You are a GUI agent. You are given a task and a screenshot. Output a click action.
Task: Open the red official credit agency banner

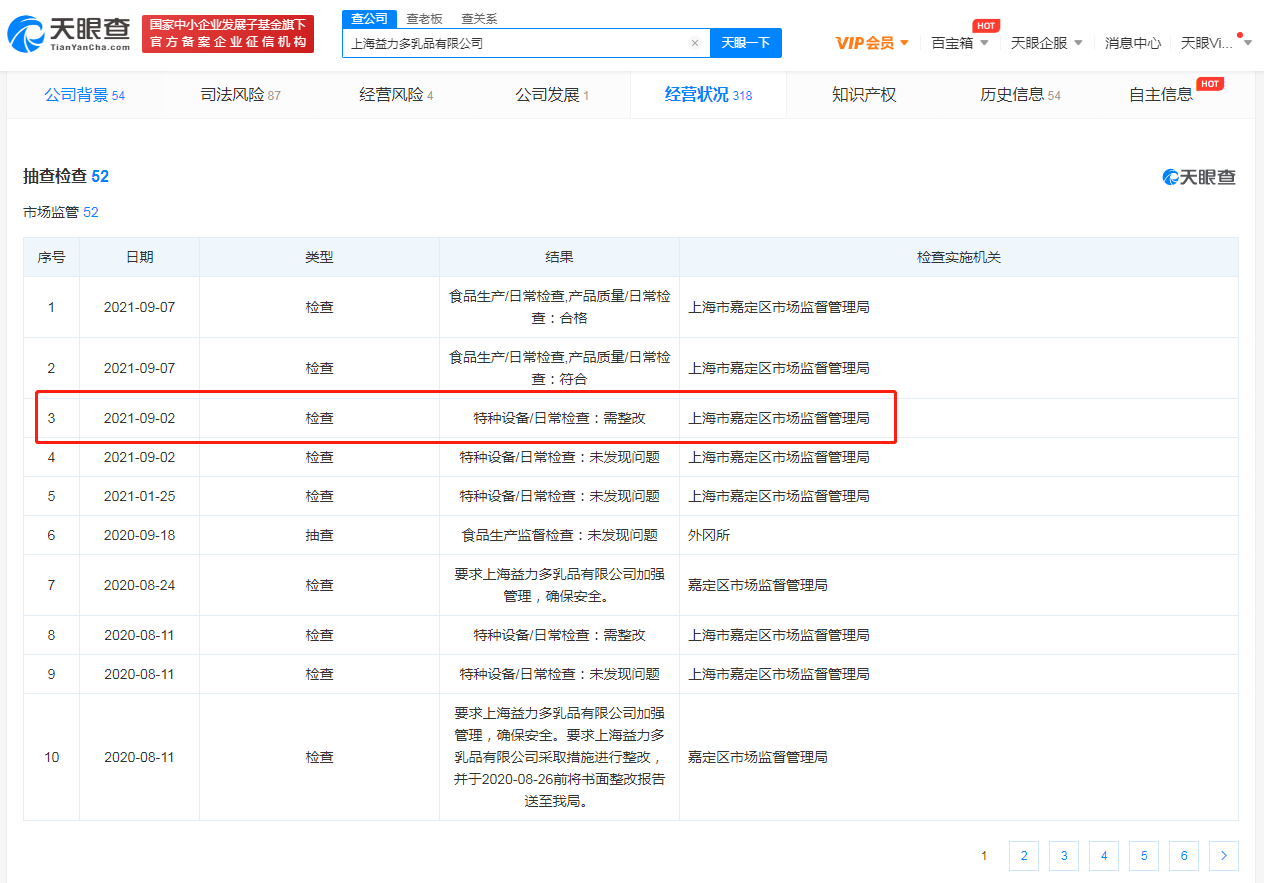point(228,34)
